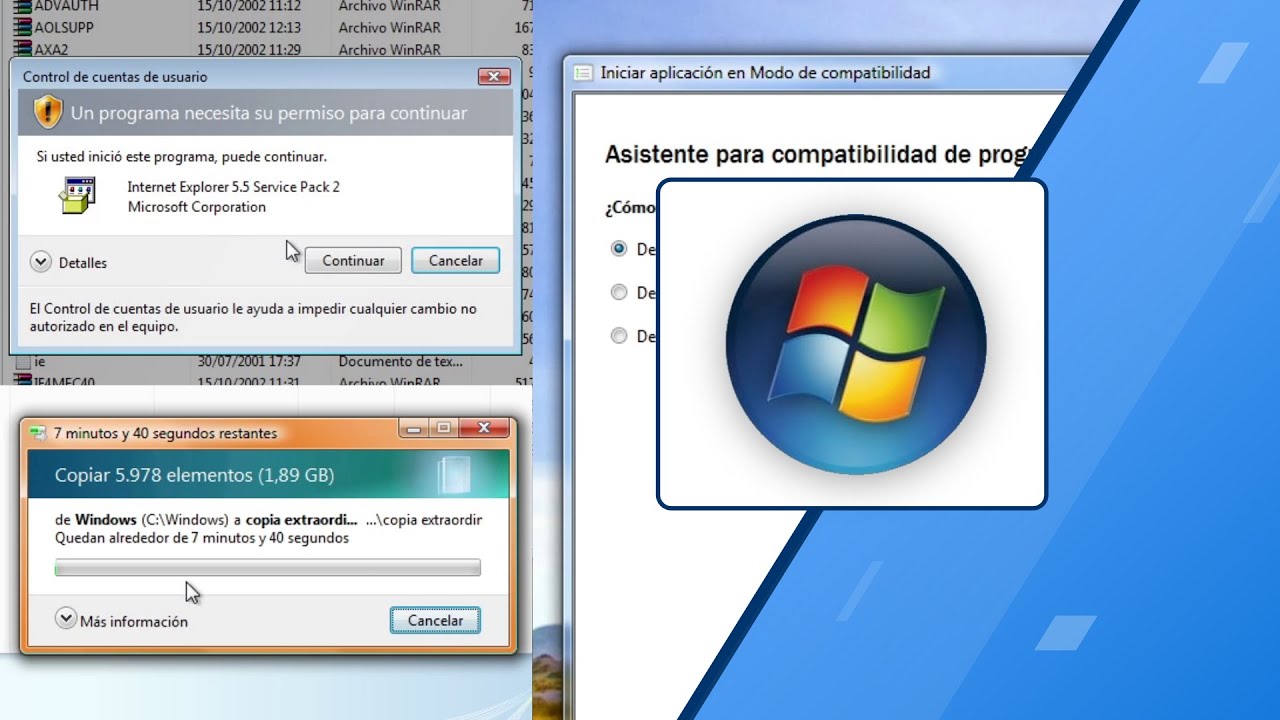Click the Copiar 5.978 elementos heading
Image resolution: width=1280 pixels, height=720 pixels.
[x=194, y=475]
